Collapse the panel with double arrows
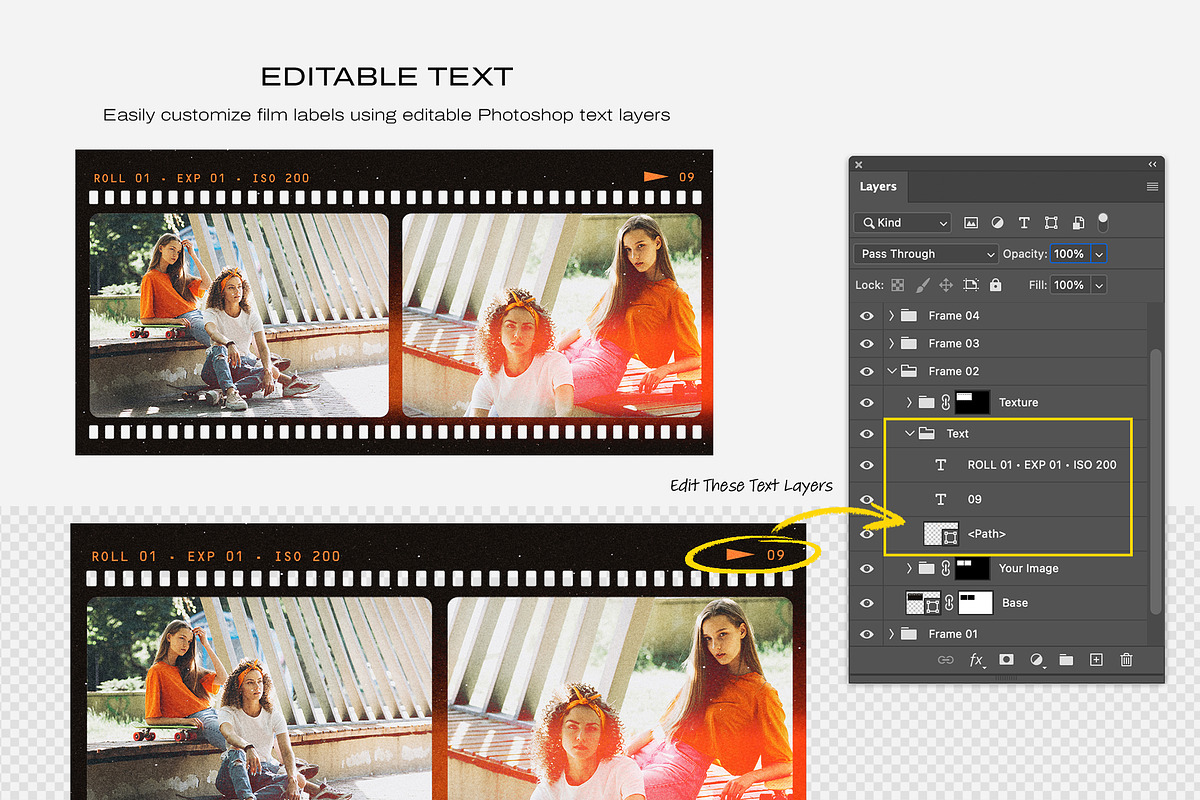1200x800 pixels. click(1152, 164)
